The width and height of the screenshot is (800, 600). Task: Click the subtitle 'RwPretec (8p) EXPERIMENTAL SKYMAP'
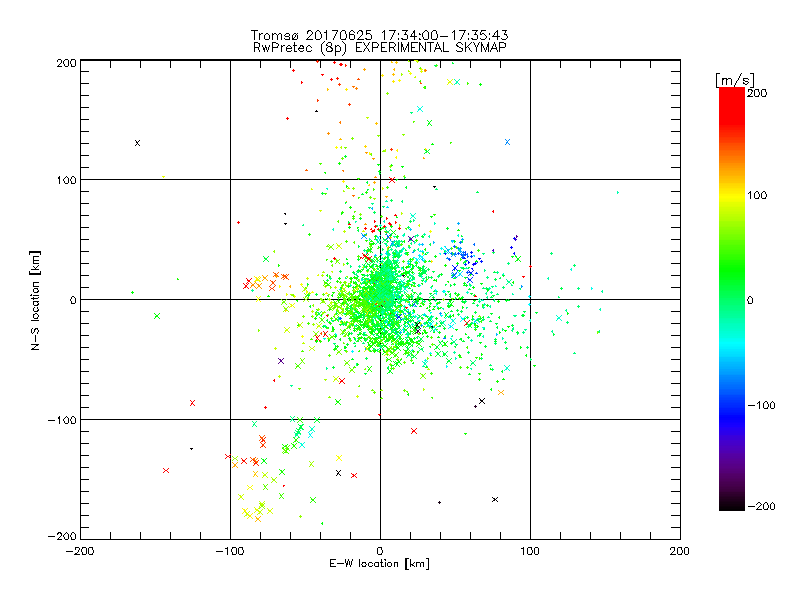pyautogui.click(x=380, y=48)
